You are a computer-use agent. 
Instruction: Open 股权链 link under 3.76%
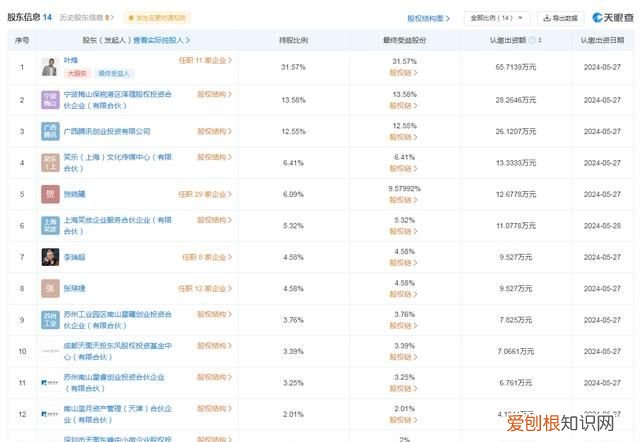tap(403, 326)
